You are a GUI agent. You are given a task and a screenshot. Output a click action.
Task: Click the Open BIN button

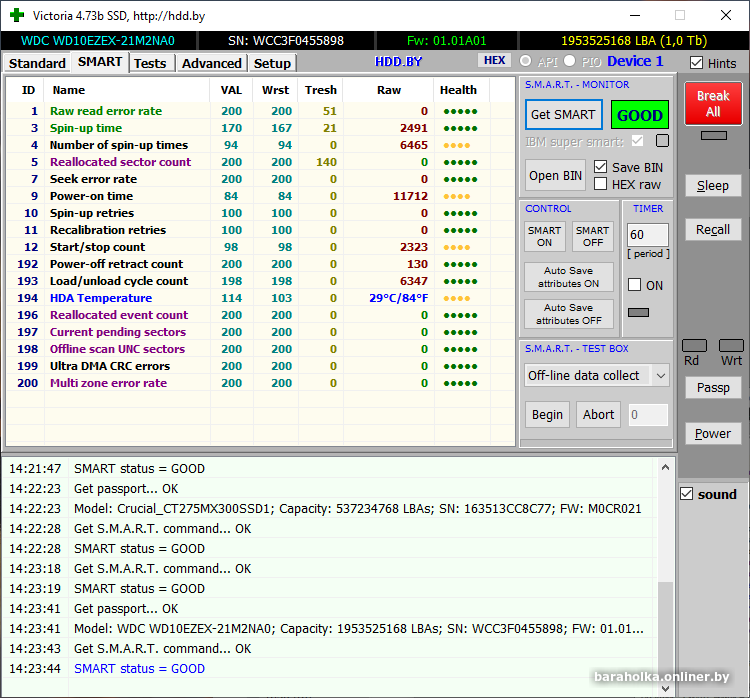(x=555, y=176)
